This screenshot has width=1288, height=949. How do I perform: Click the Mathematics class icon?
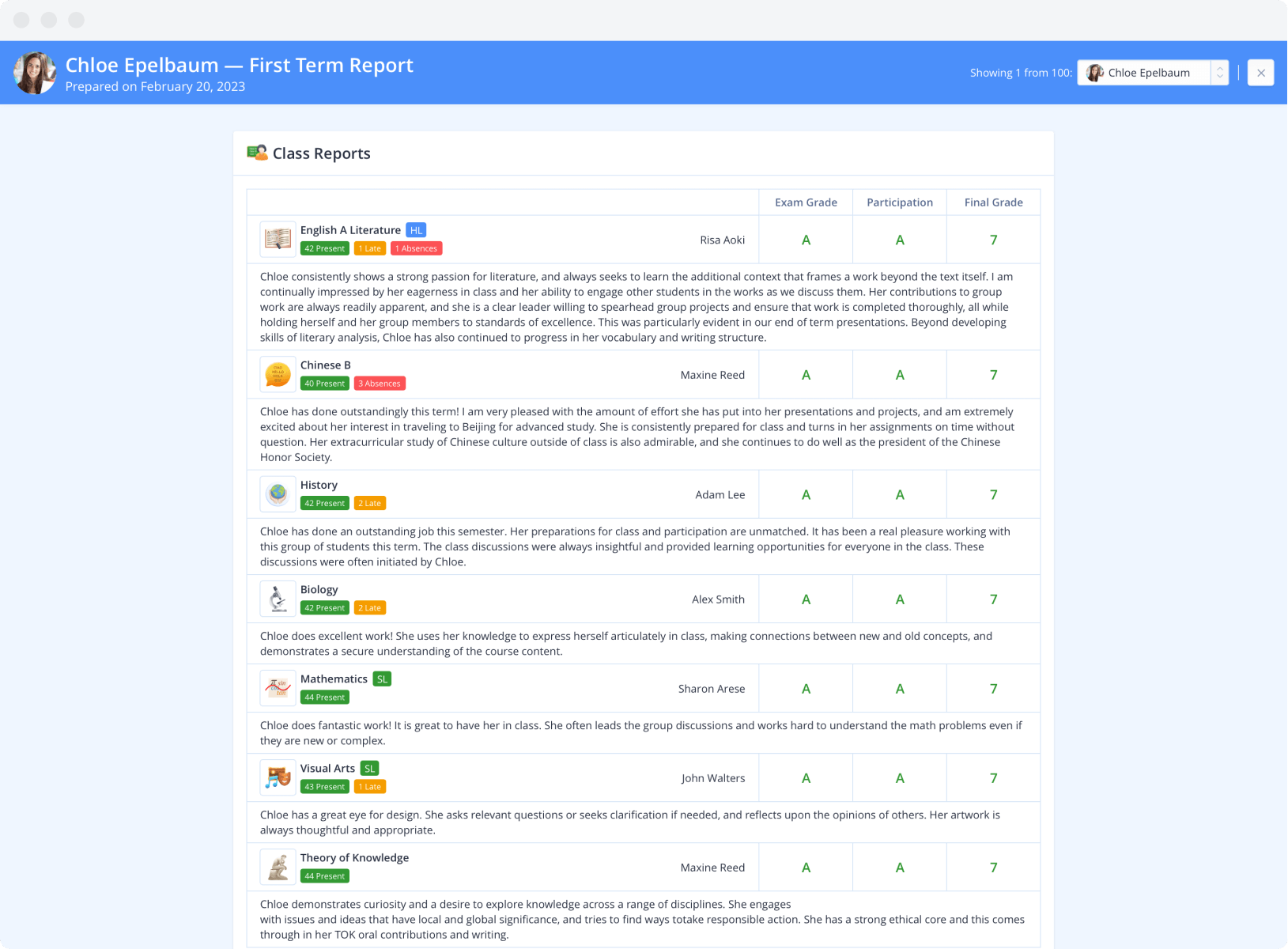point(278,688)
